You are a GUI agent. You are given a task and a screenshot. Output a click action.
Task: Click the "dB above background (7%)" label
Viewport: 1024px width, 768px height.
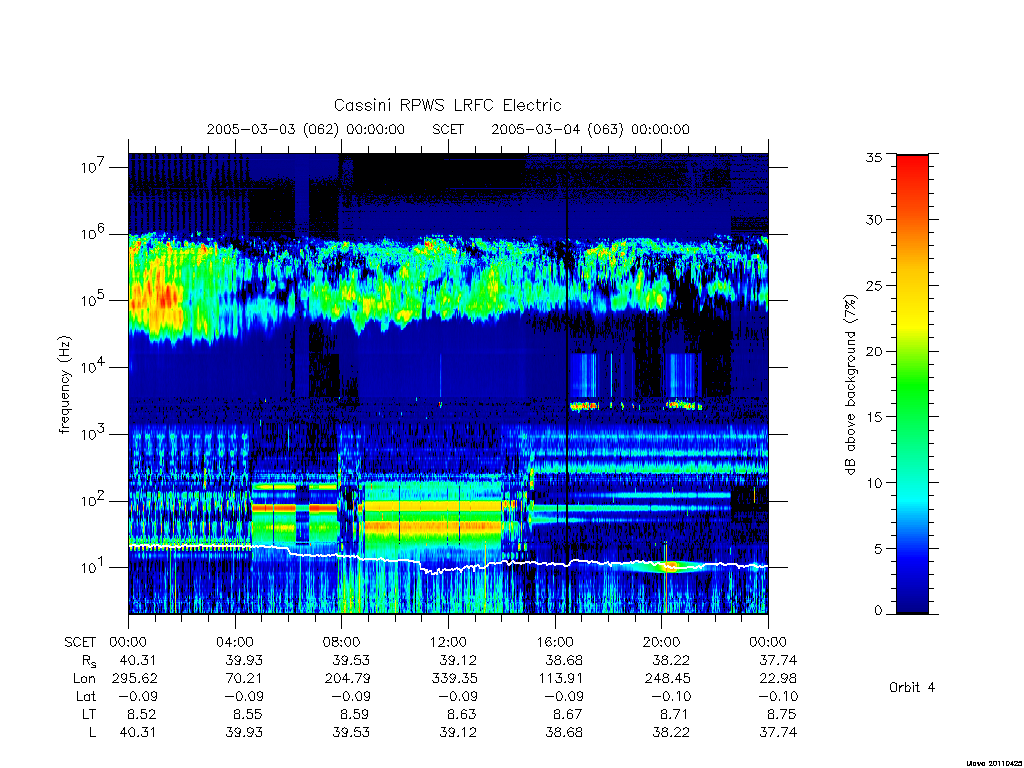coord(850,385)
